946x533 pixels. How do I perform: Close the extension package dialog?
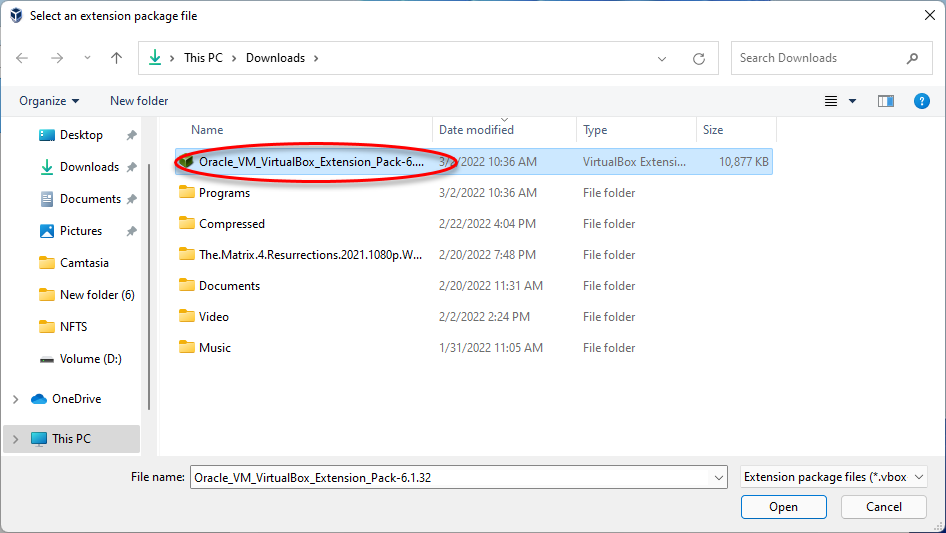(x=930, y=16)
